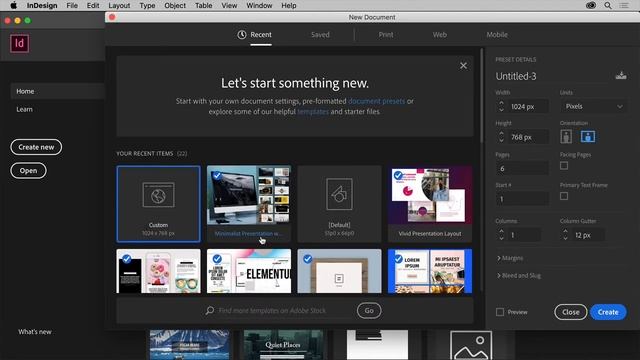Screen dimensions: 640x360
Task: Click the magnifier icon in Adobe Stock search
Action: (x=210, y=311)
